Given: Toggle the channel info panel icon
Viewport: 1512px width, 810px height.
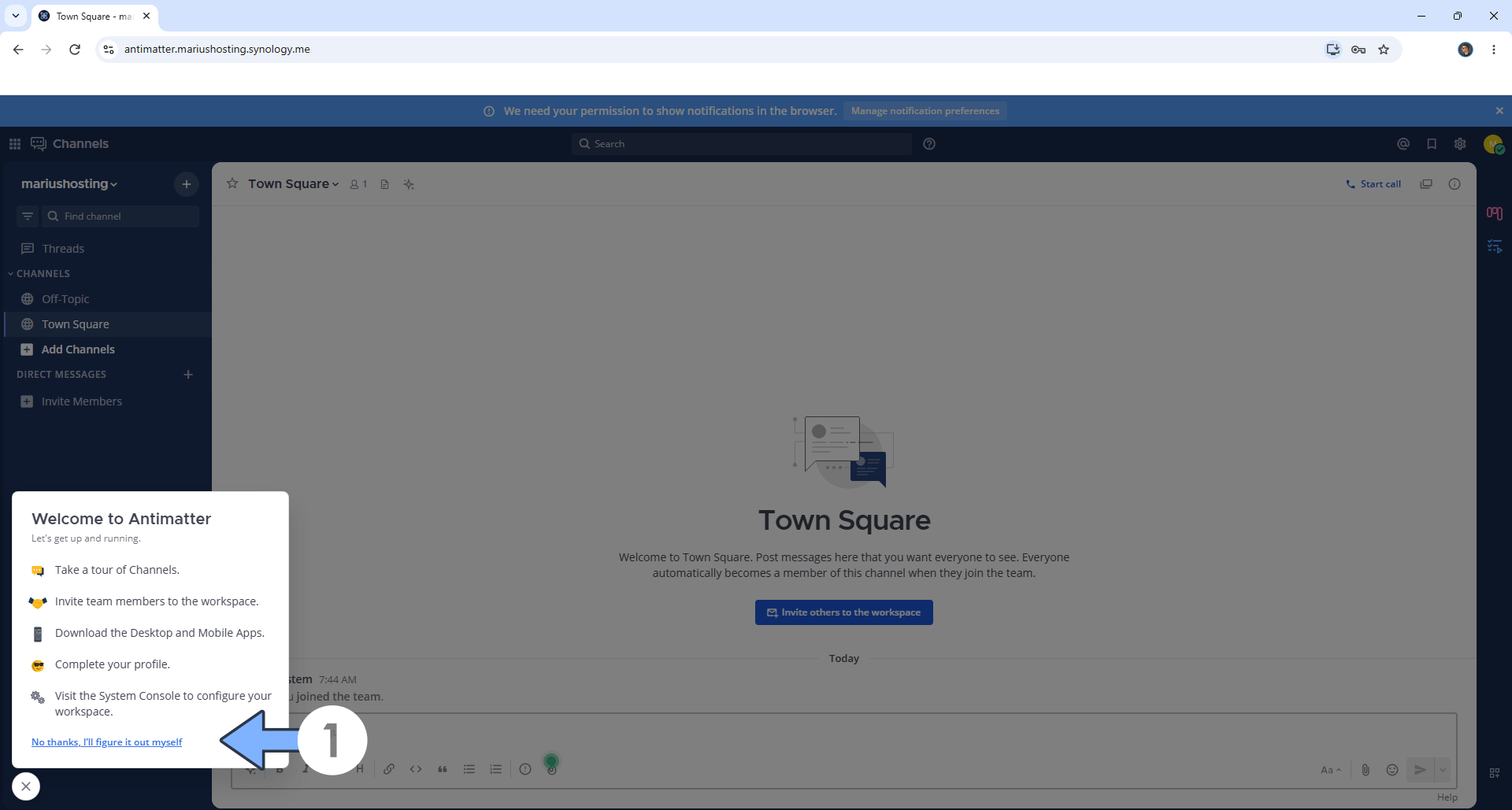Looking at the screenshot, I should [x=1455, y=184].
